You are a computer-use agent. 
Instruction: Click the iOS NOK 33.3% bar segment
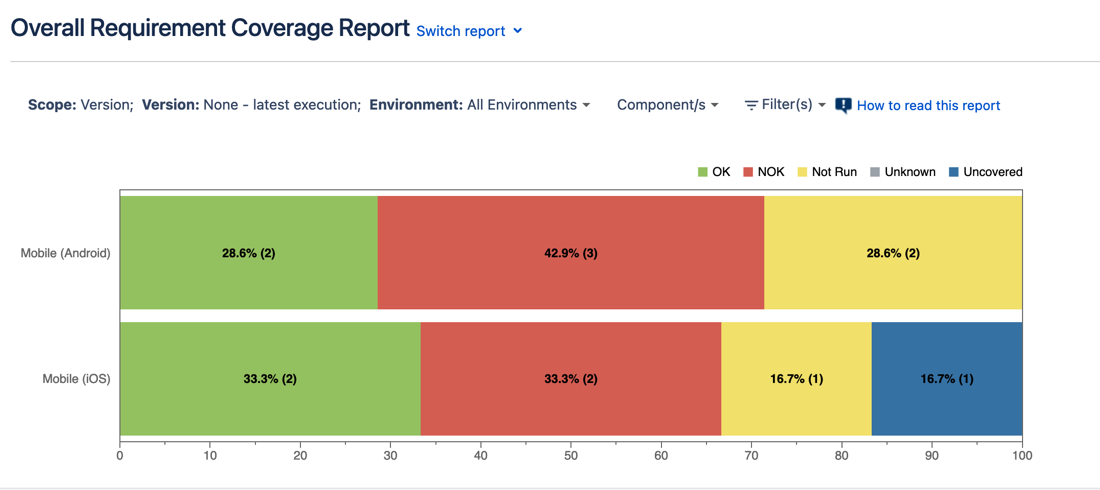[570, 379]
